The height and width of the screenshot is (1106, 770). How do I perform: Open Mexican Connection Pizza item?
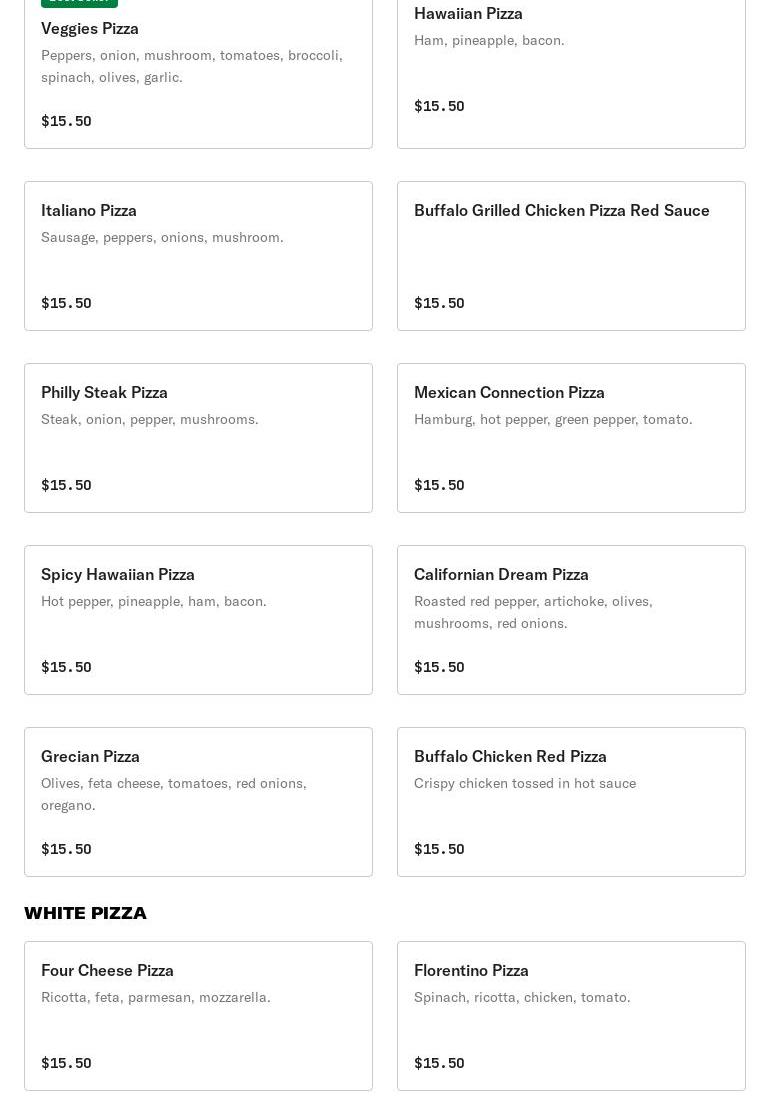pyautogui.click(x=571, y=438)
